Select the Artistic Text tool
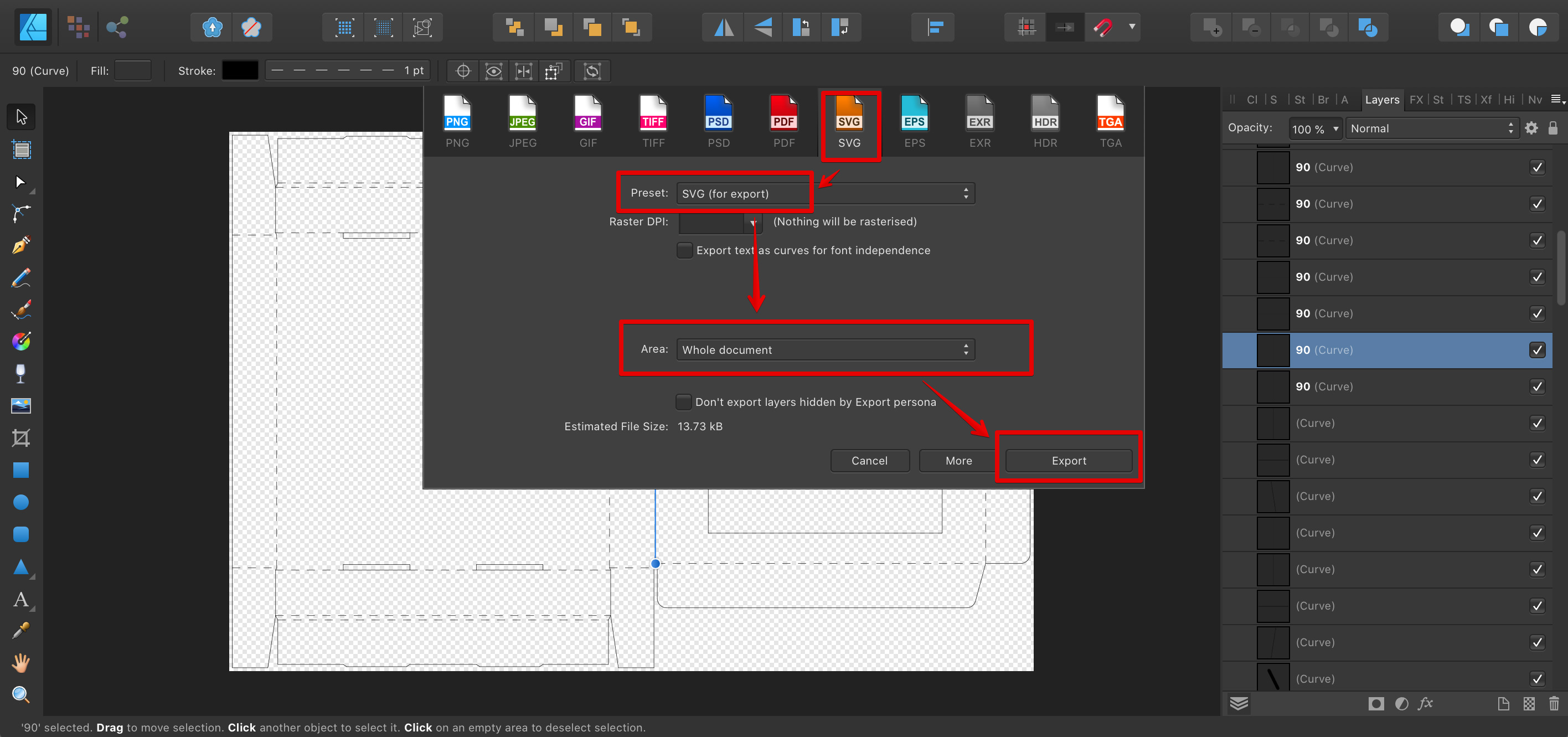 coord(20,600)
